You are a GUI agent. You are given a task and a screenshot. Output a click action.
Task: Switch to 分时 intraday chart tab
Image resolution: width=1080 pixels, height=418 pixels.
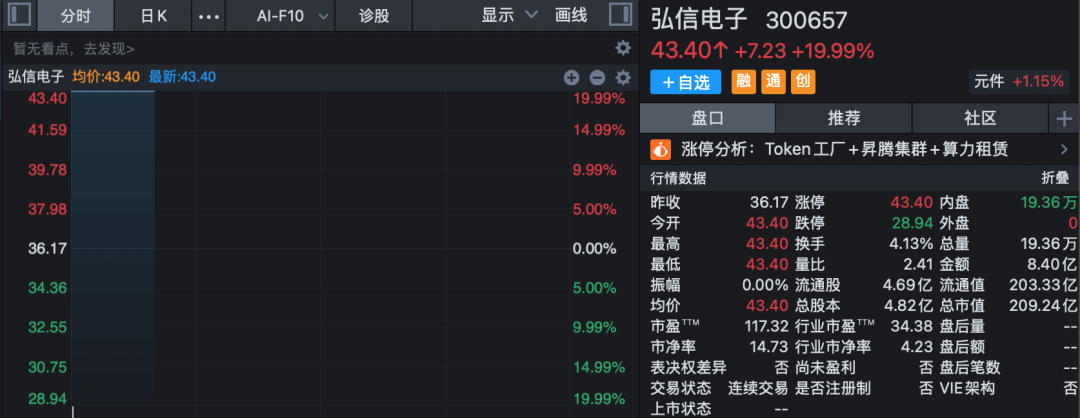[75, 15]
